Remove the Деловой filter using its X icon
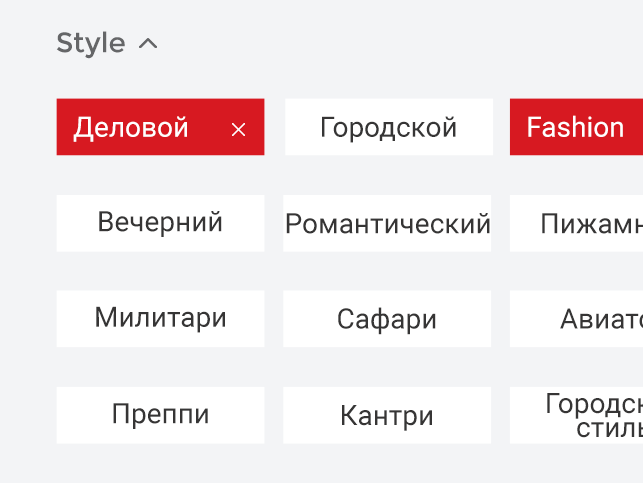 coord(238,129)
